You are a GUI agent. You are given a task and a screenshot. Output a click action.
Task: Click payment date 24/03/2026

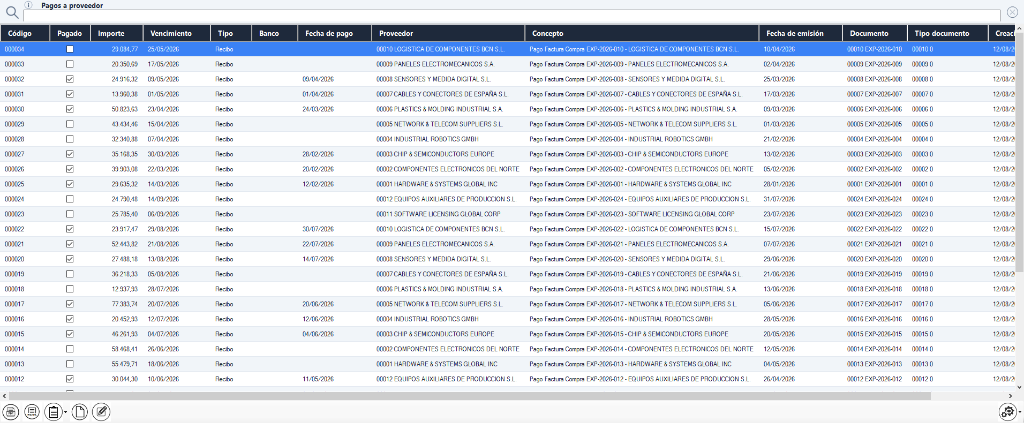coord(318,109)
